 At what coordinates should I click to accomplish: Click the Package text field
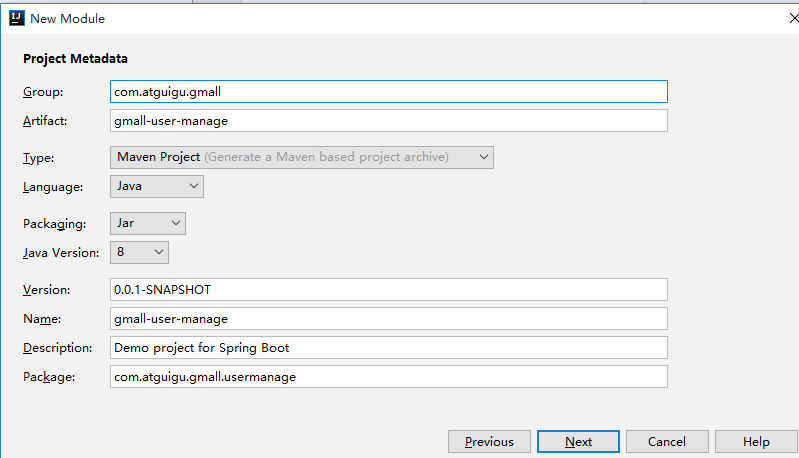pyautogui.click(x=389, y=377)
